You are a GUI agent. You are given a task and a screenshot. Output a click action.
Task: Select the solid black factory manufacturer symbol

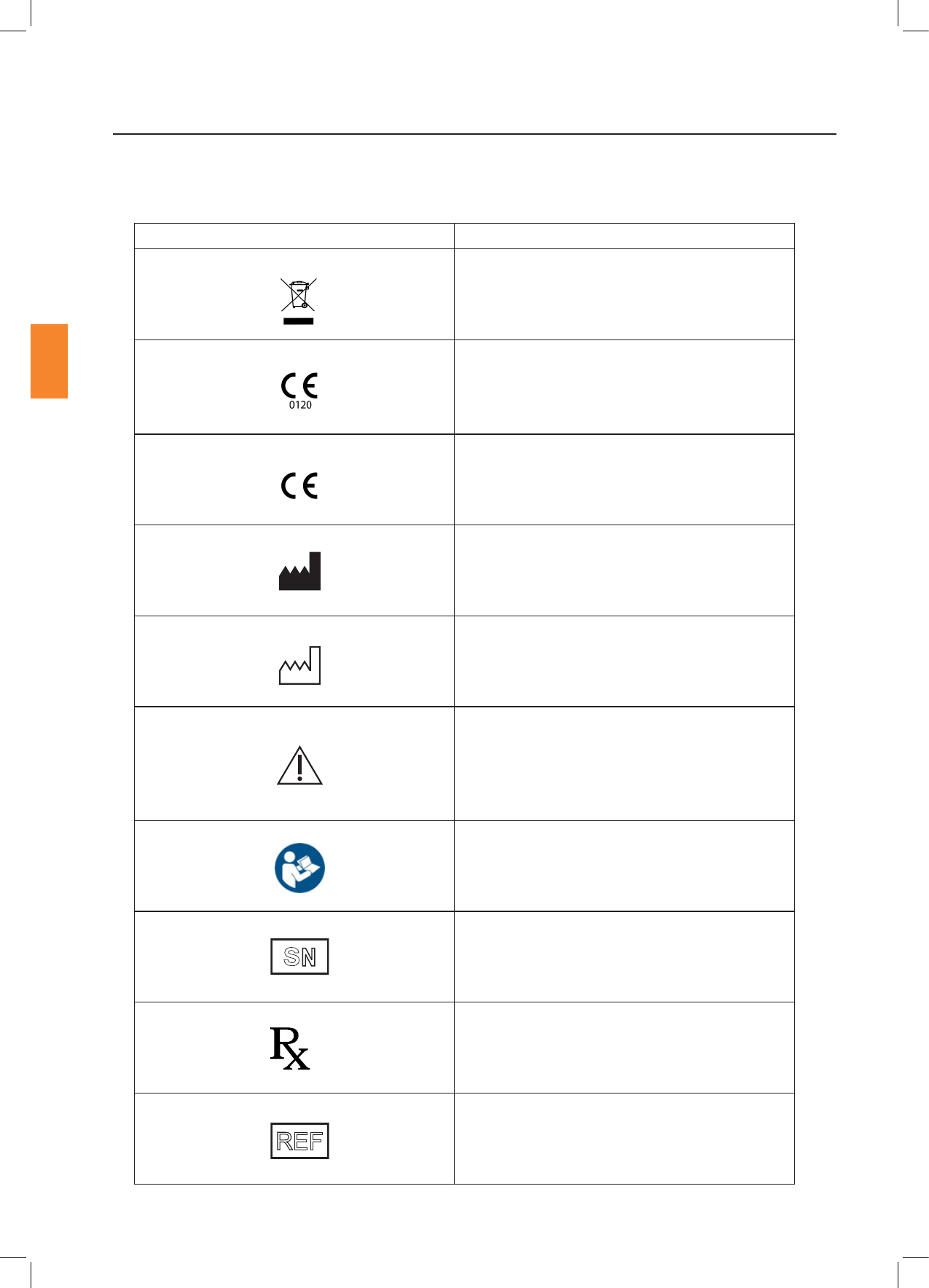pos(299,571)
